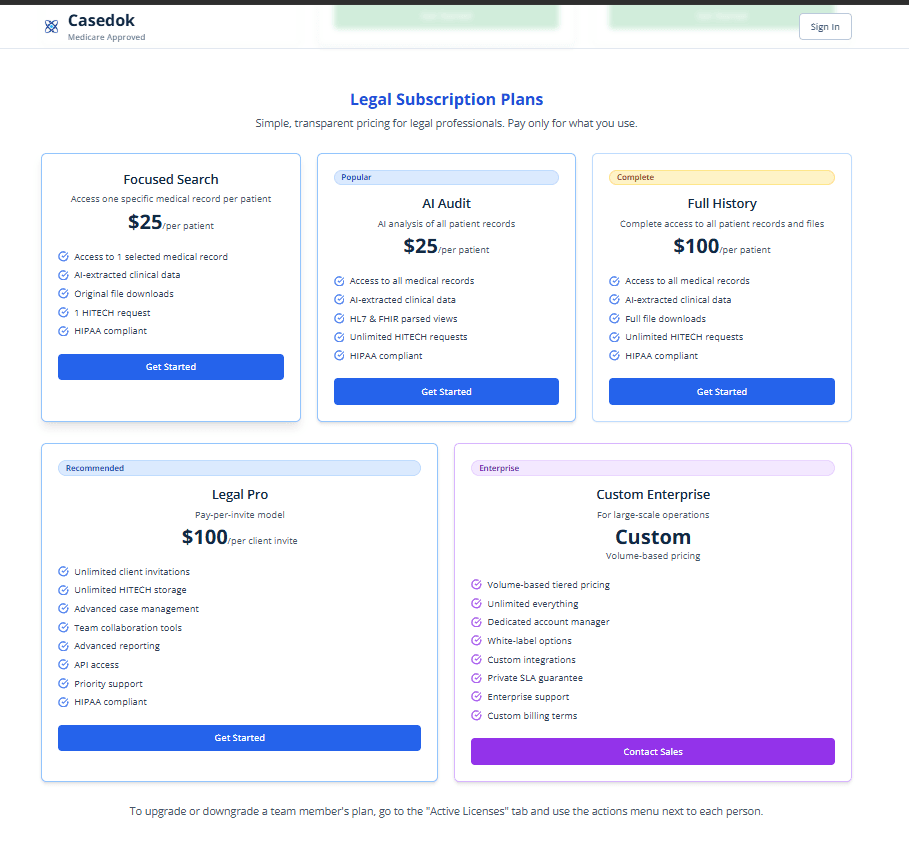Click the 'AI Audit' plan title
The height and width of the screenshot is (859, 909).
click(x=446, y=203)
